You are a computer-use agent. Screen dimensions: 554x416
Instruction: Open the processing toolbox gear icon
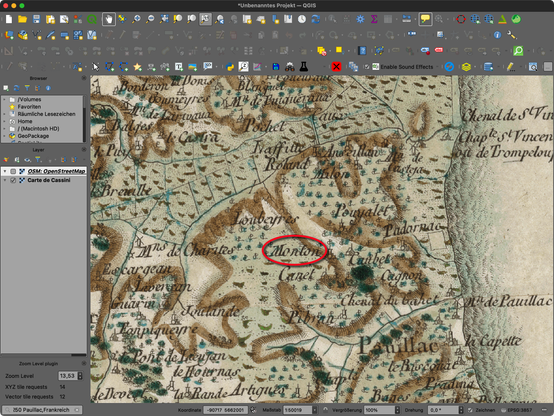pyautogui.click(x=360, y=19)
